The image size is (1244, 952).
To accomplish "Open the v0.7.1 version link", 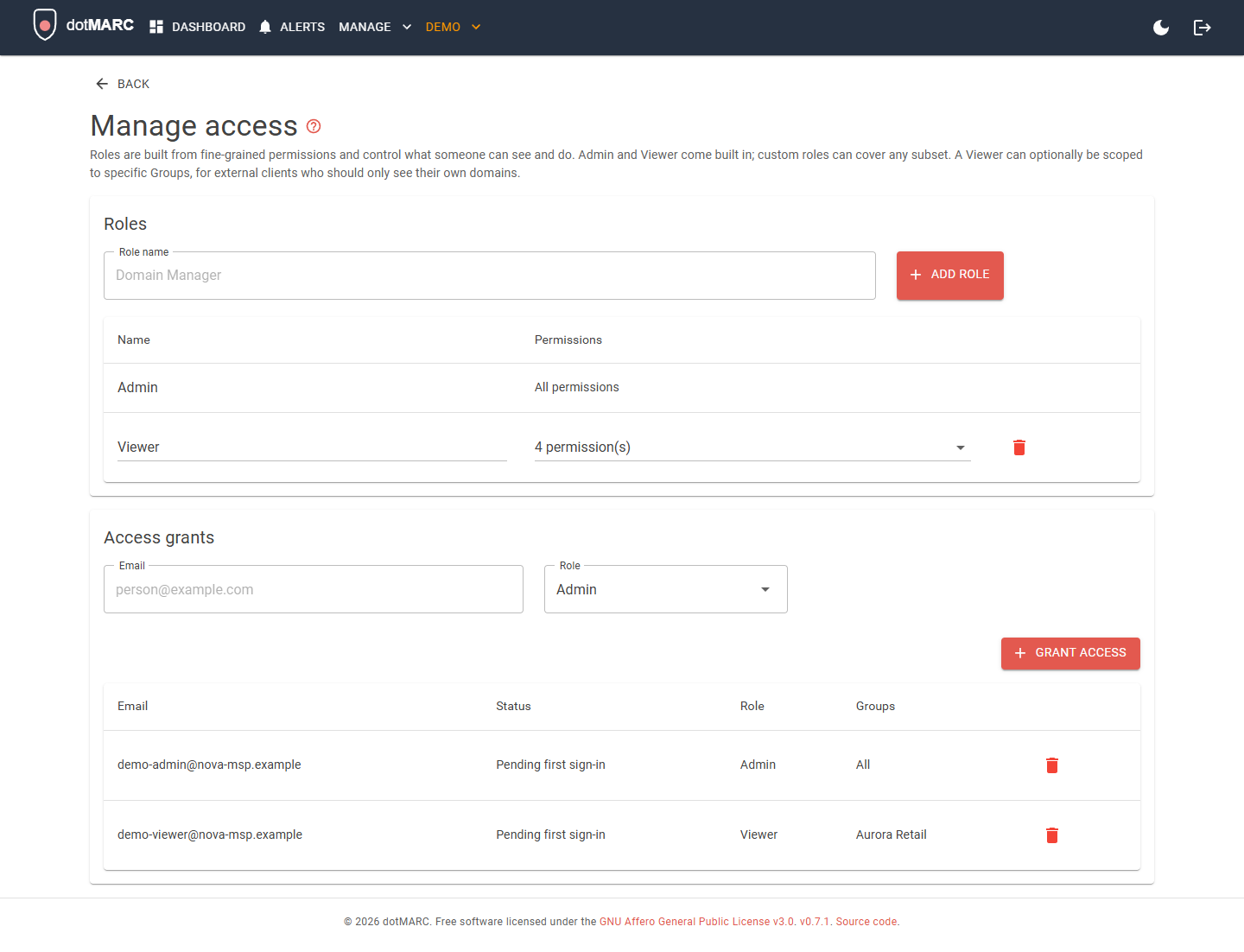I will [815, 922].
